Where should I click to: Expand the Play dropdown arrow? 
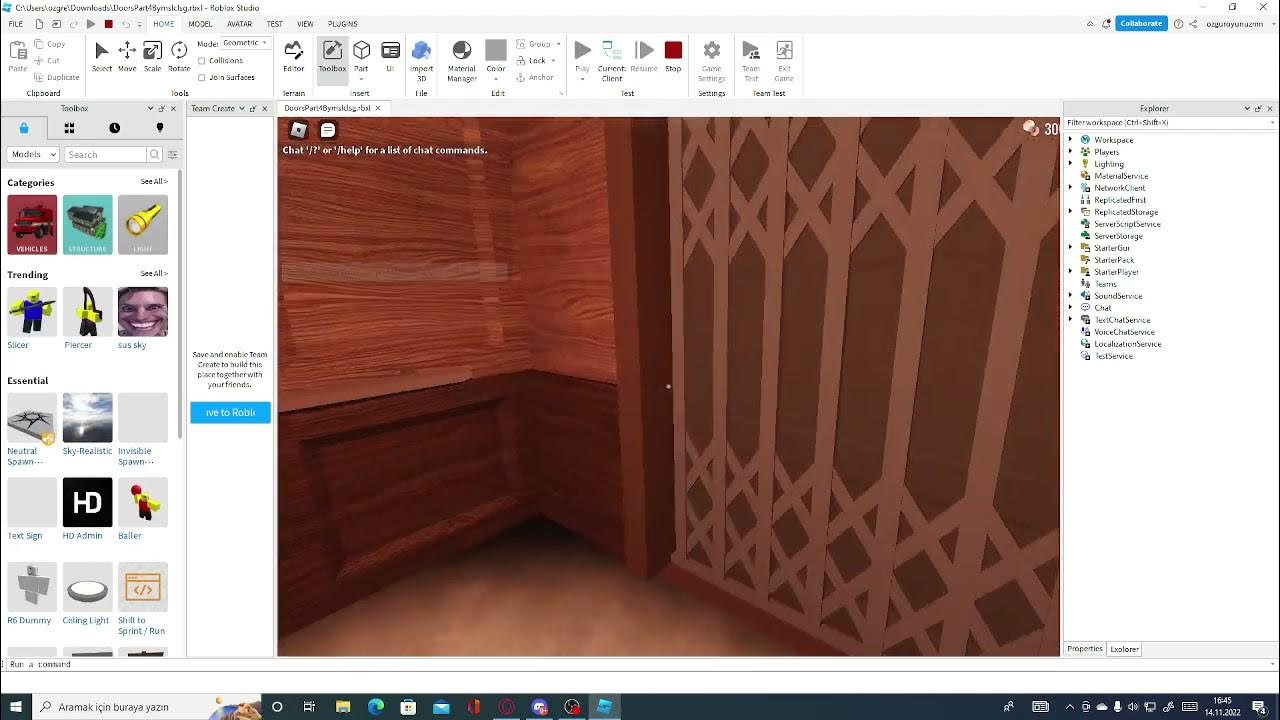click(x=582, y=79)
